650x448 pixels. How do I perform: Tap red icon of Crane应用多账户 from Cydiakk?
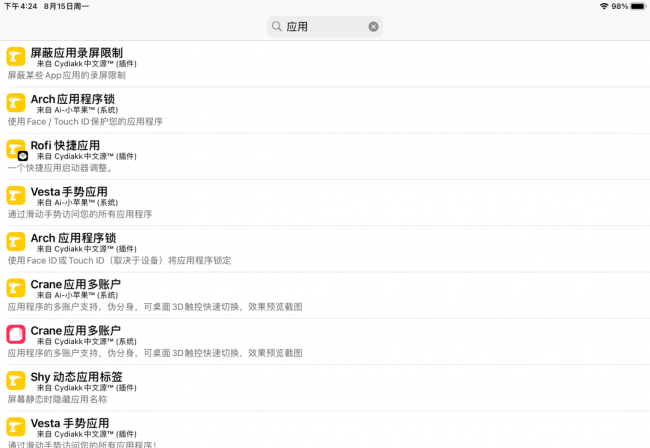pyautogui.click(x=16, y=334)
